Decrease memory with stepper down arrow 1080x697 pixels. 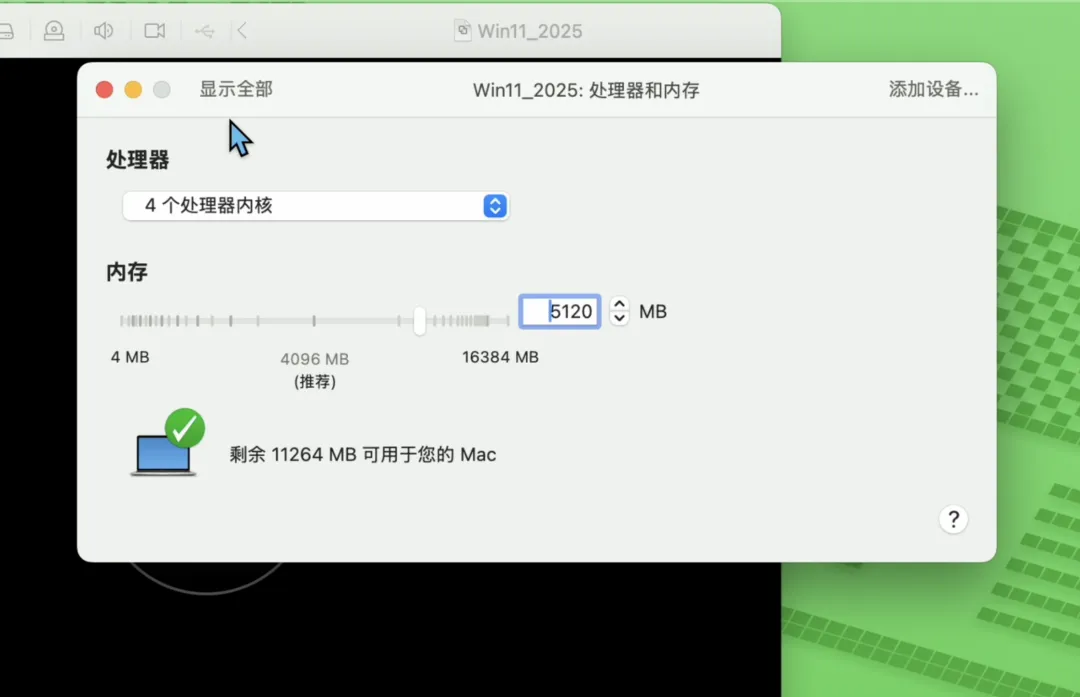point(619,318)
